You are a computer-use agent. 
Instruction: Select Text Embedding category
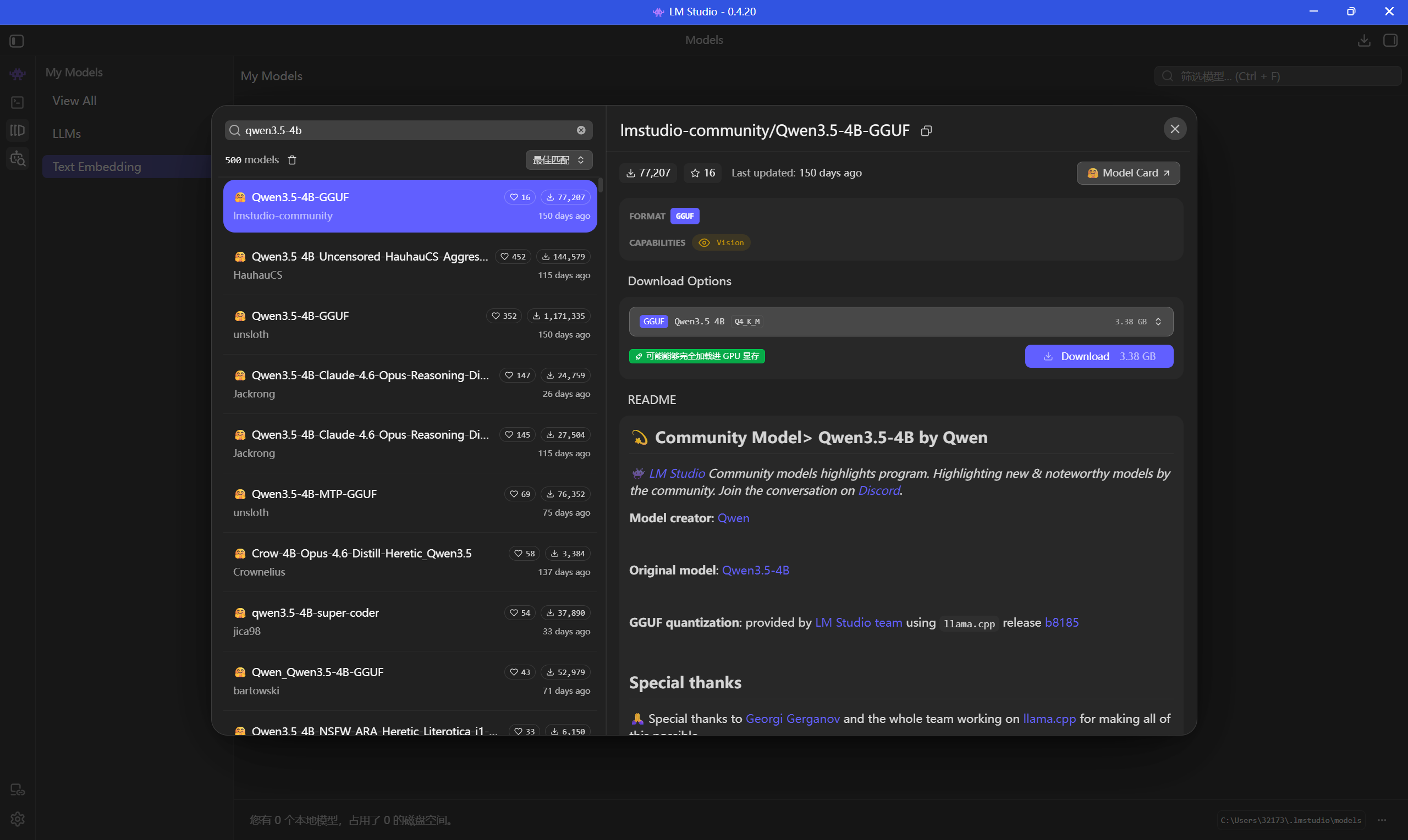(x=127, y=167)
